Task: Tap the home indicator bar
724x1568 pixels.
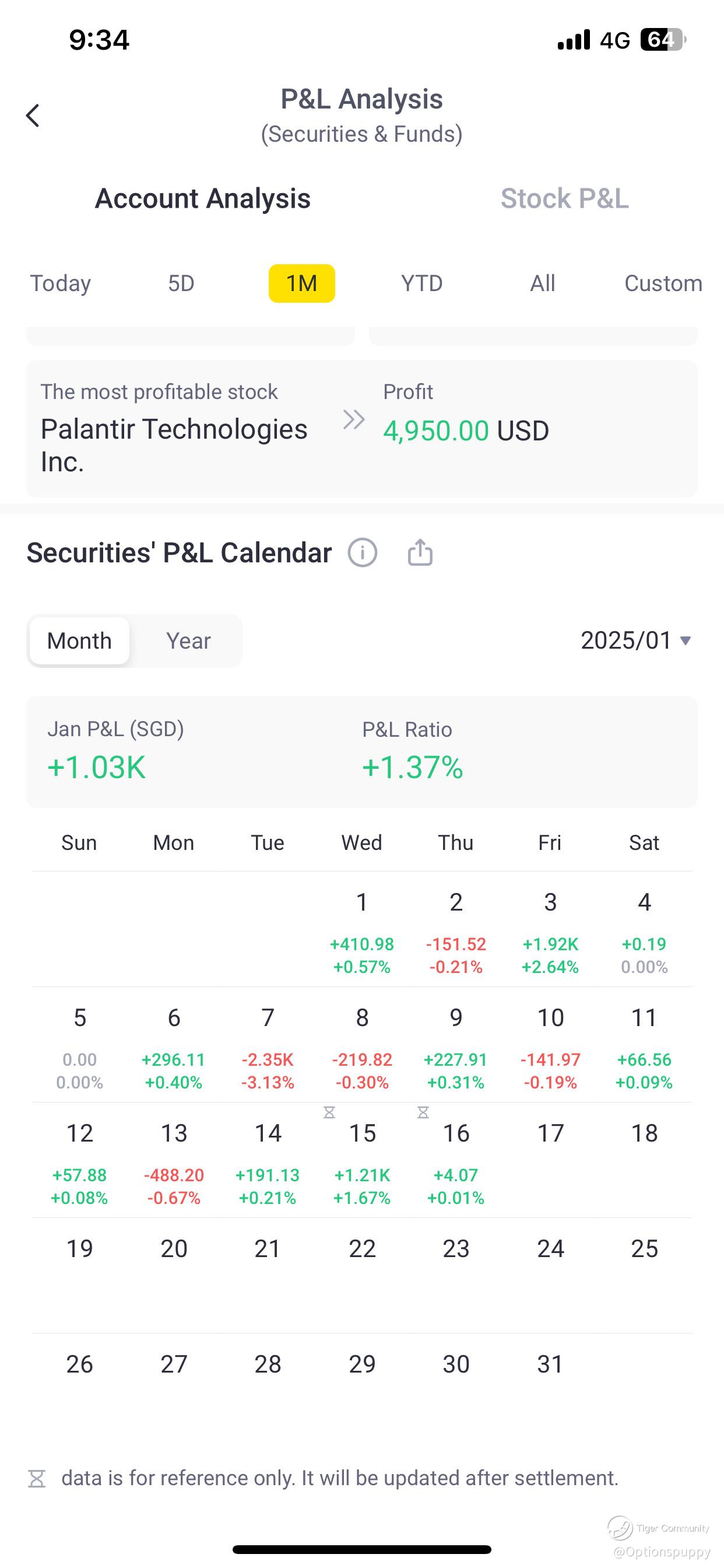Action: click(x=362, y=1549)
